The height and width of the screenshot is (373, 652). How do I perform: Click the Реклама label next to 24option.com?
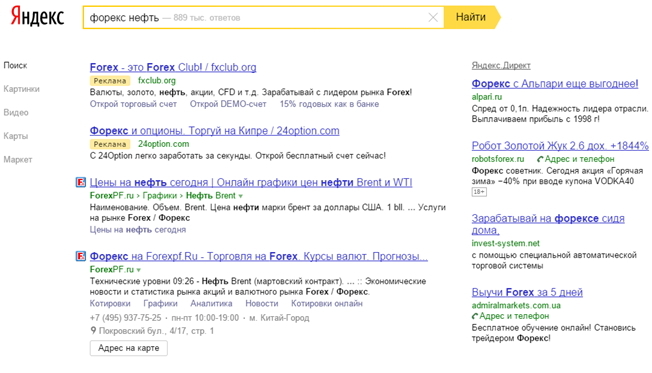pos(110,144)
